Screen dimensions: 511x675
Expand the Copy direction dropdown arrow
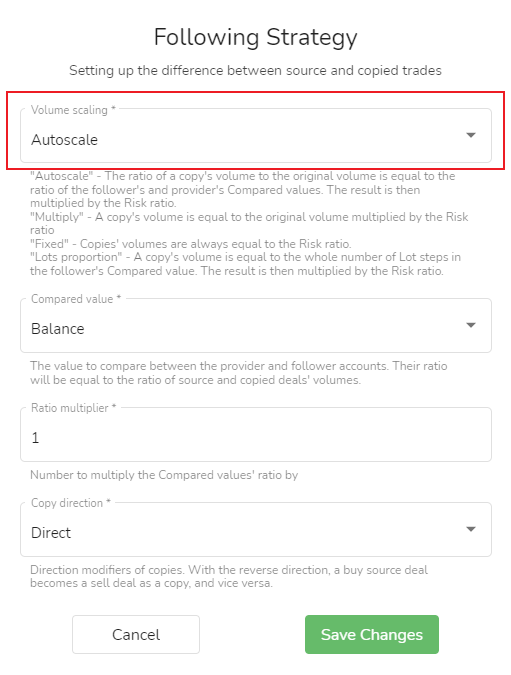(471, 529)
